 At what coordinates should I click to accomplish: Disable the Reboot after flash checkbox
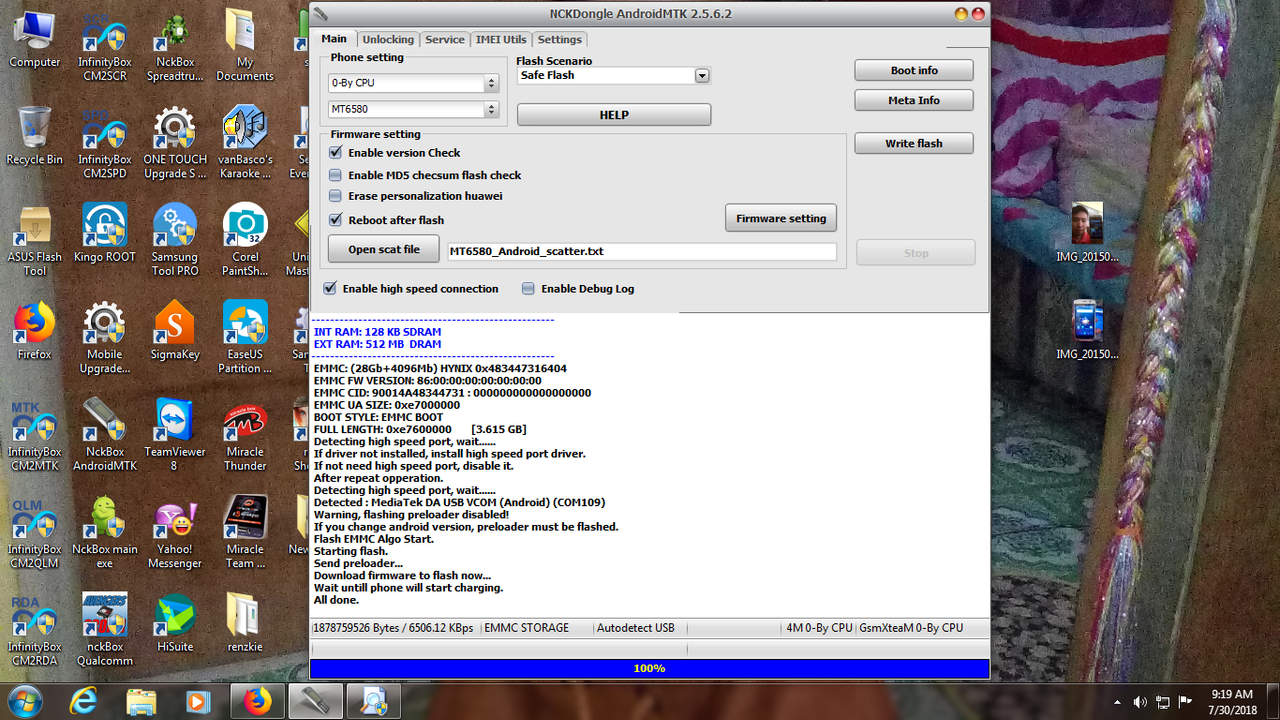(335, 220)
